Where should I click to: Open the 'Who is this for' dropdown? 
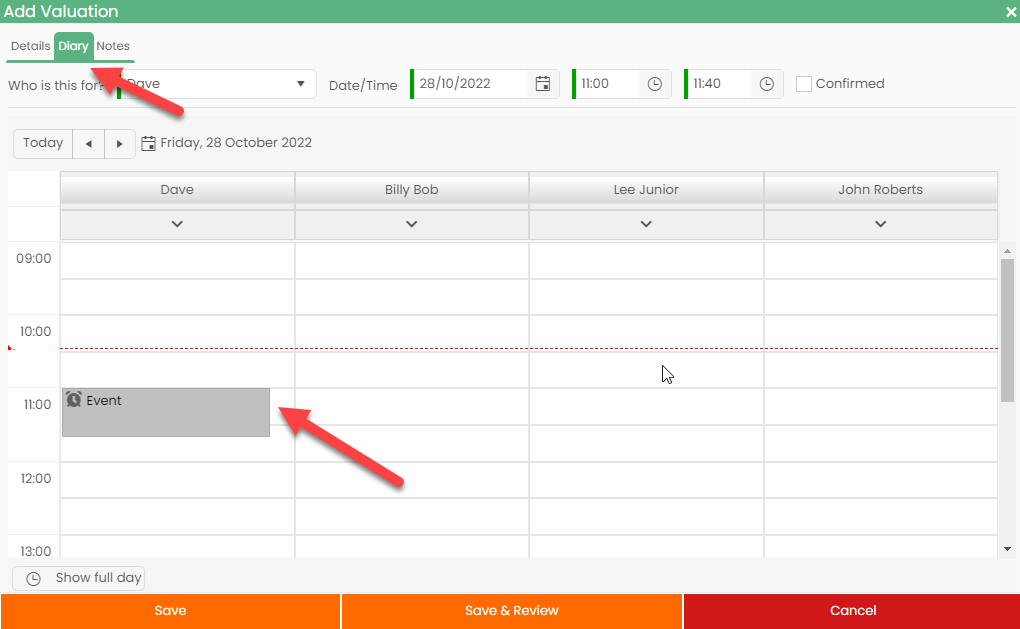[x=300, y=84]
